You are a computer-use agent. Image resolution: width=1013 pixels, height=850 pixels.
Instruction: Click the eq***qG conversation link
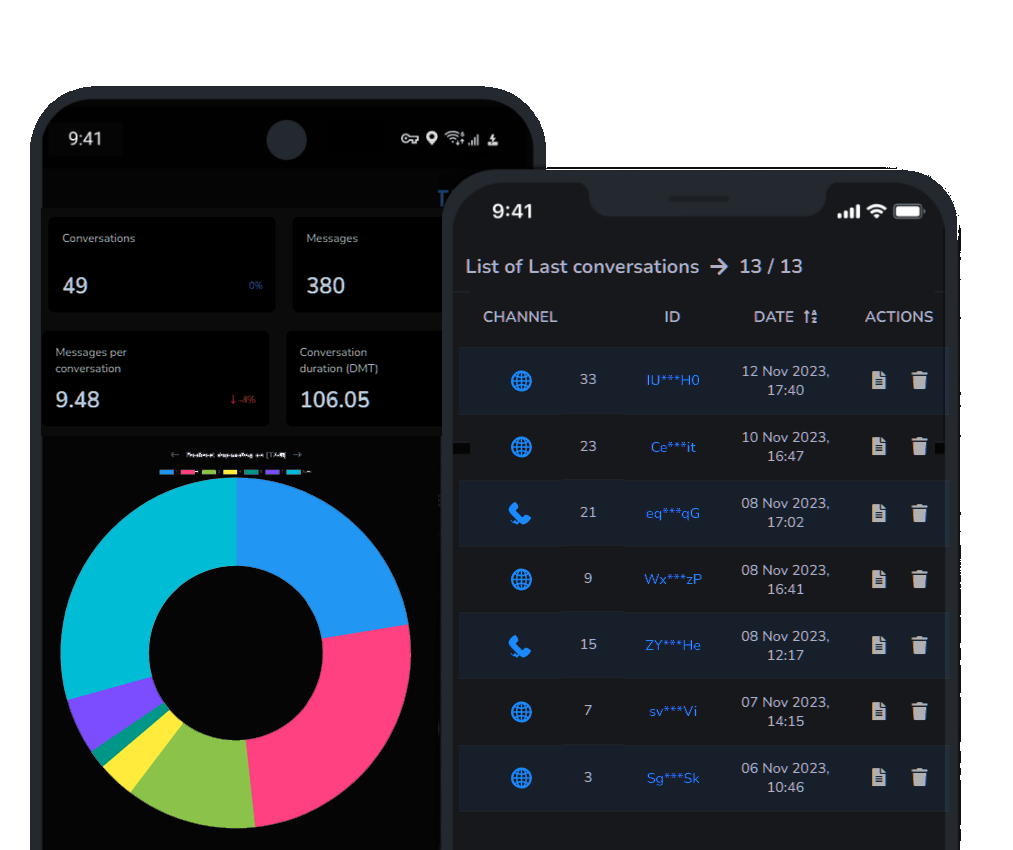(x=671, y=513)
